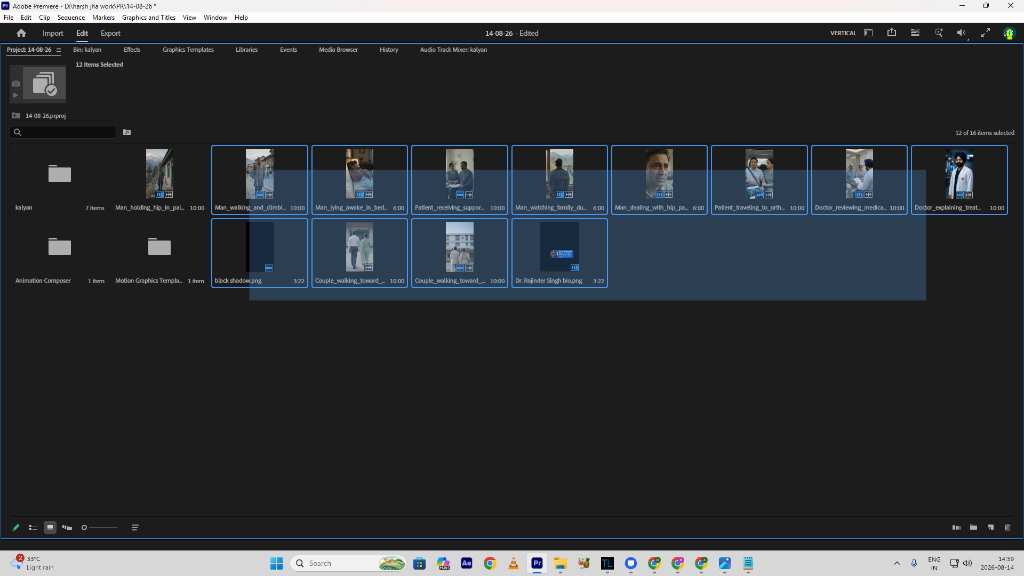Switch the bin to Icon View
This screenshot has height=576, width=1024.
[50, 527]
